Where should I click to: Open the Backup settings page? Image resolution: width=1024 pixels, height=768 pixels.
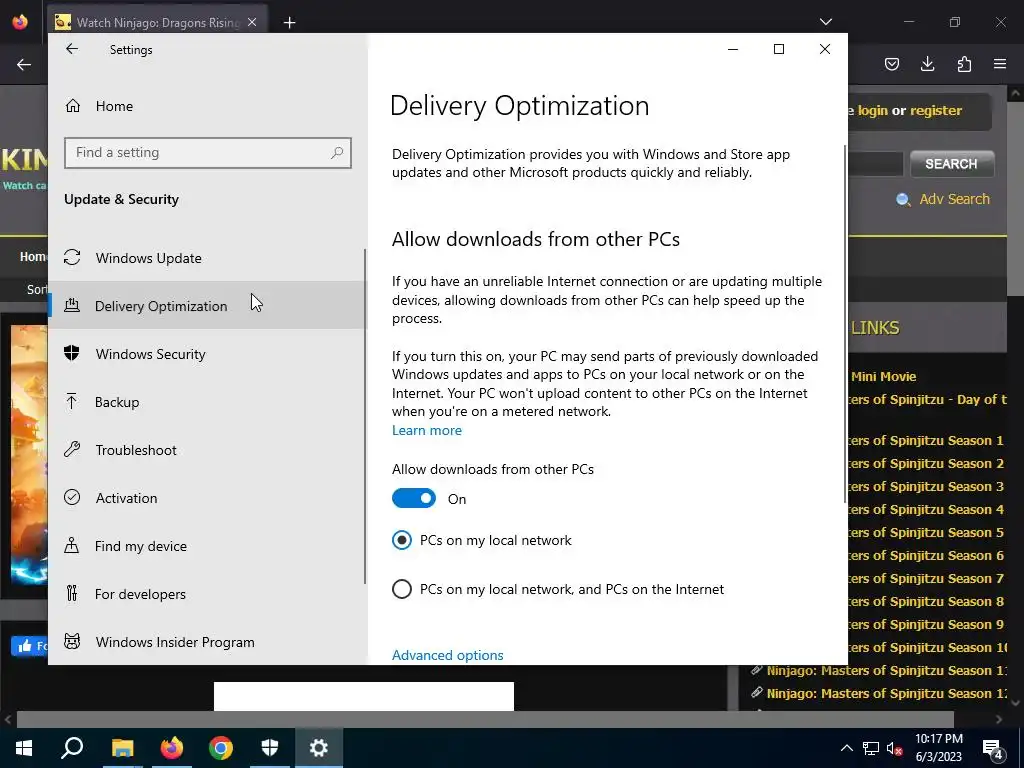[x=207, y=402]
